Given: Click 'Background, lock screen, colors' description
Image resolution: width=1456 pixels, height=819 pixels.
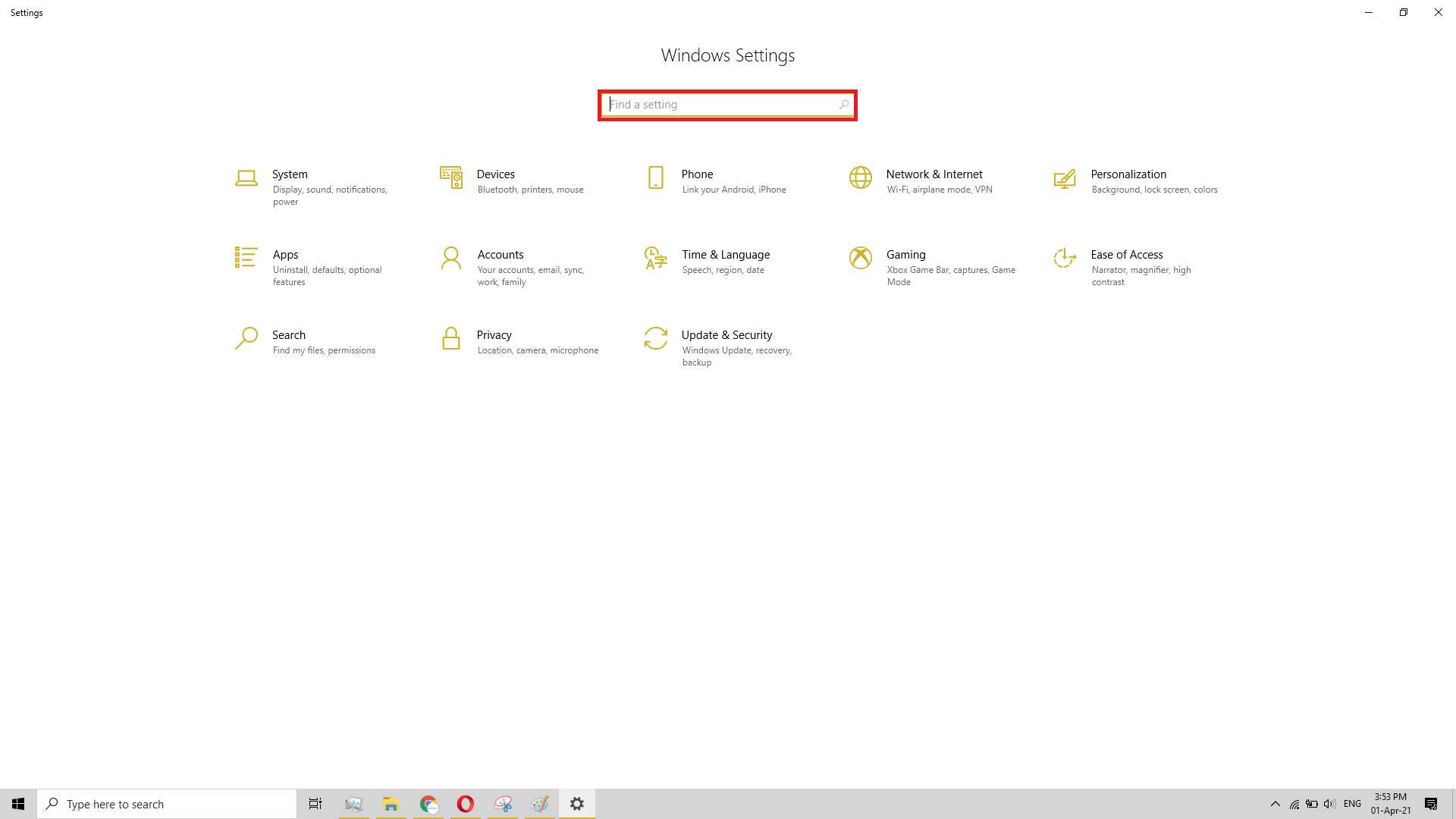Looking at the screenshot, I should pyautogui.click(x=1154, y=190).
